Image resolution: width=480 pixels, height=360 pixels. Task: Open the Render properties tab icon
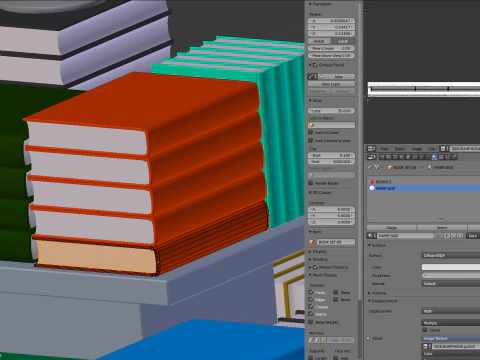point(382,157)
